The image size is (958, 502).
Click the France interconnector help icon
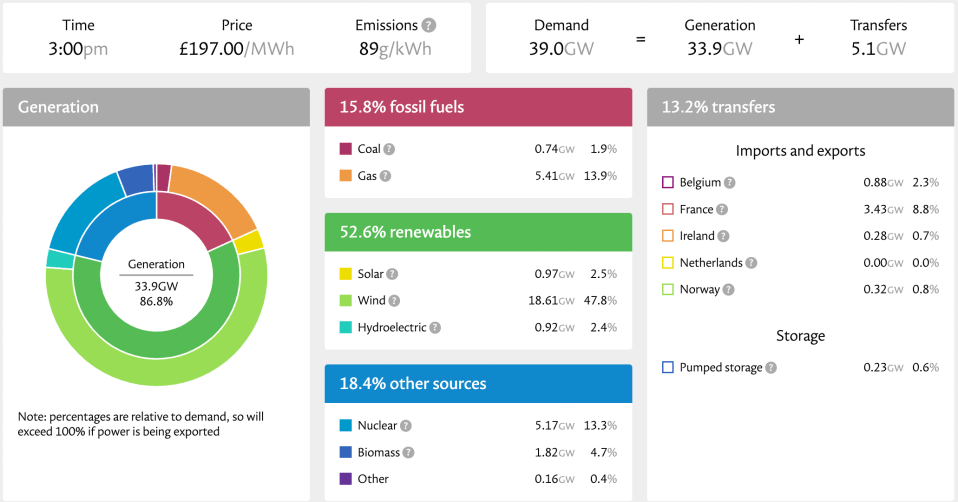[x=722, y=210]
